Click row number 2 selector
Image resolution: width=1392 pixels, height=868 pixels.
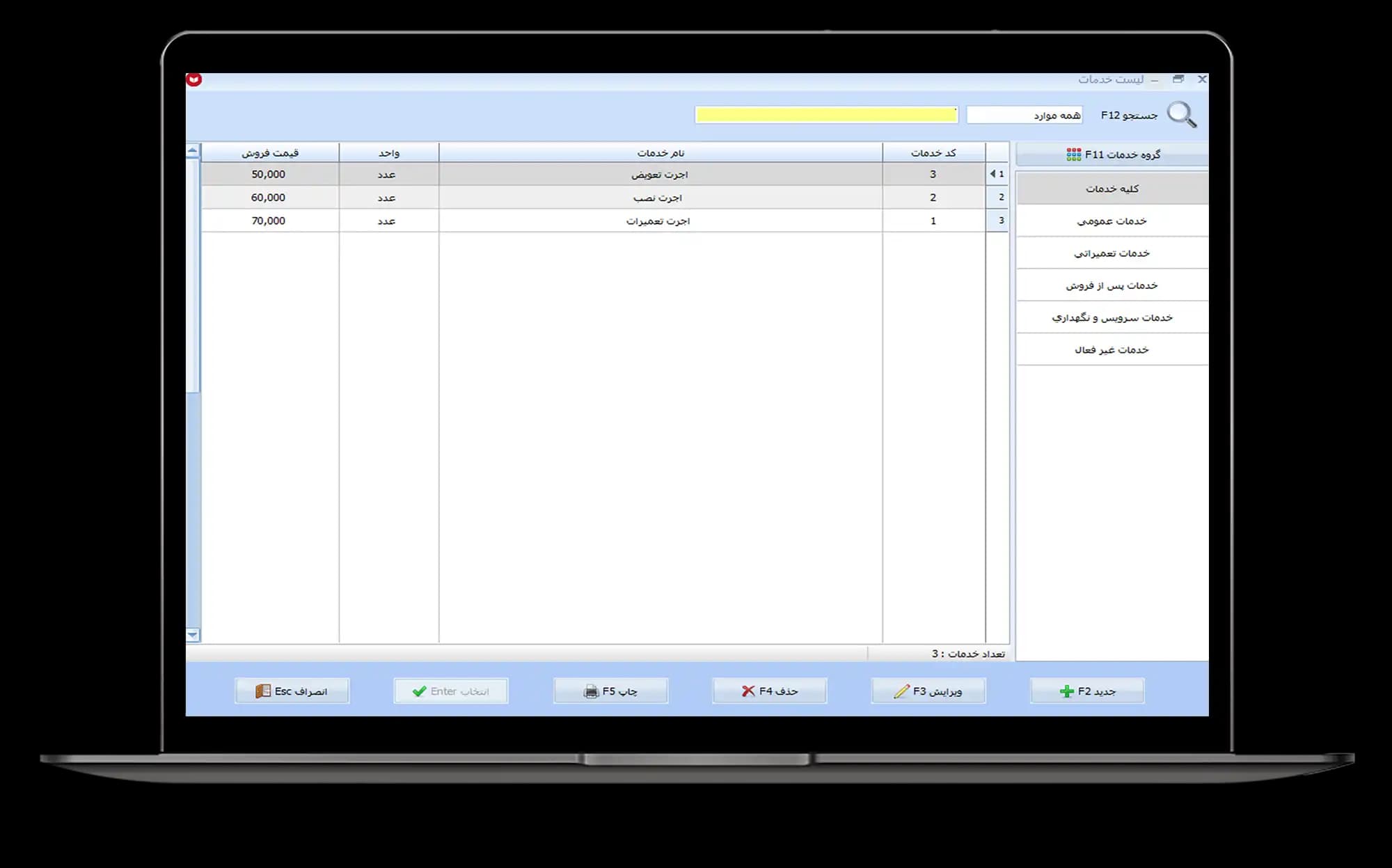(x=997, y=198)
